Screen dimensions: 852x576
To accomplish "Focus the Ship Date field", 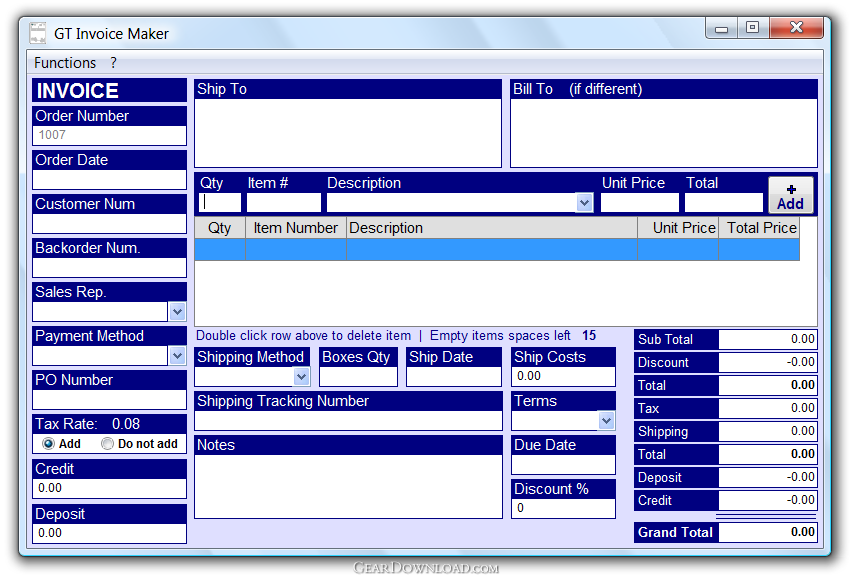I will (x=454, y=377).
